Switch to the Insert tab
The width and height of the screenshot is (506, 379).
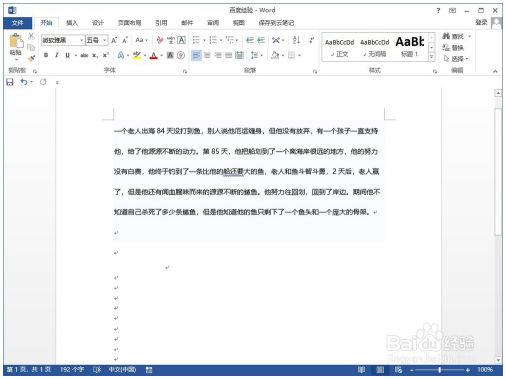[72, 23]
